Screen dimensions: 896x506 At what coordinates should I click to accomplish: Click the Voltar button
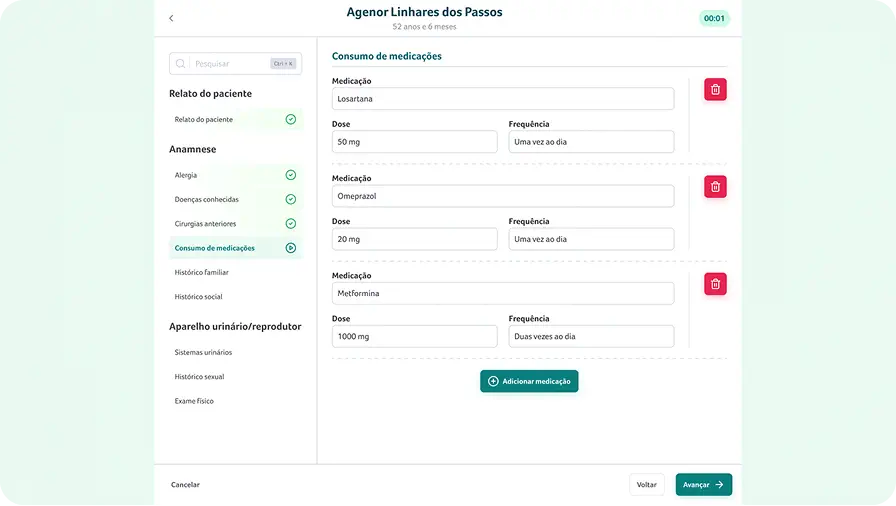[647, 485]
